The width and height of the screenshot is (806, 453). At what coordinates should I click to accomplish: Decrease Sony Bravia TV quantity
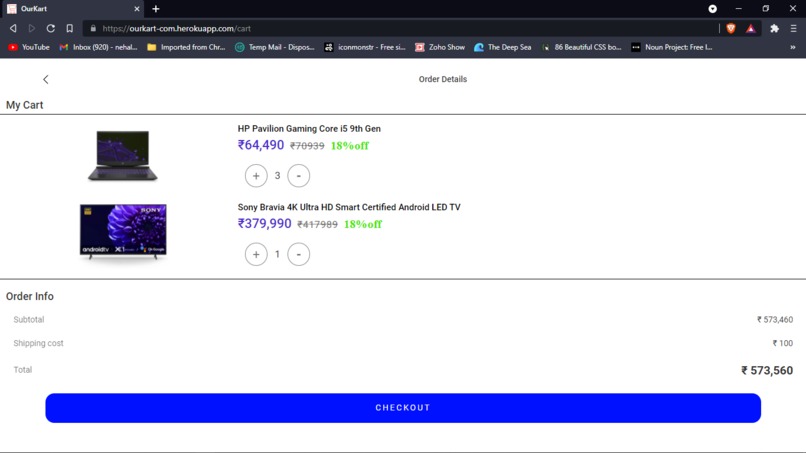pos(299,254)
